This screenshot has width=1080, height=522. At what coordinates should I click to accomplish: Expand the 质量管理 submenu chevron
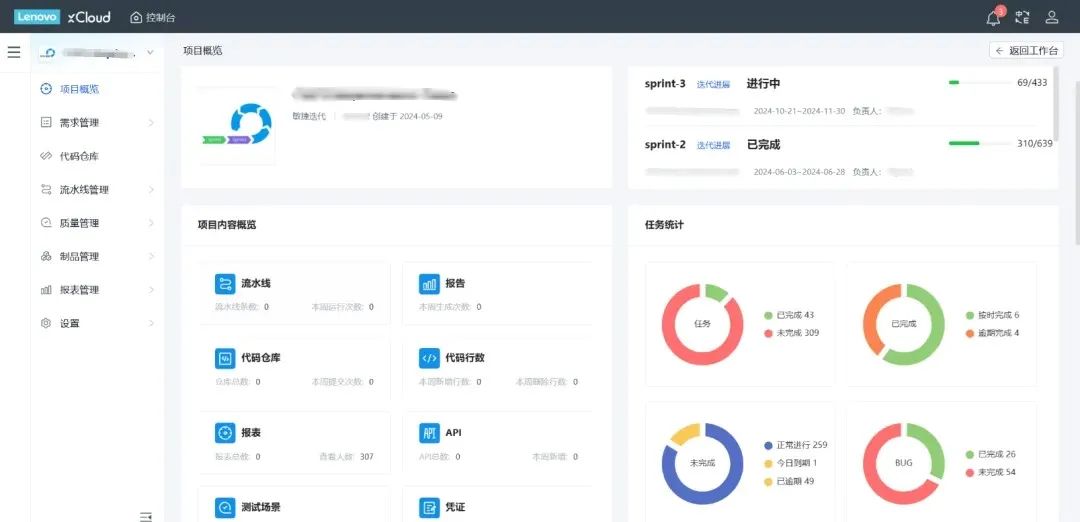coord(151,223)
